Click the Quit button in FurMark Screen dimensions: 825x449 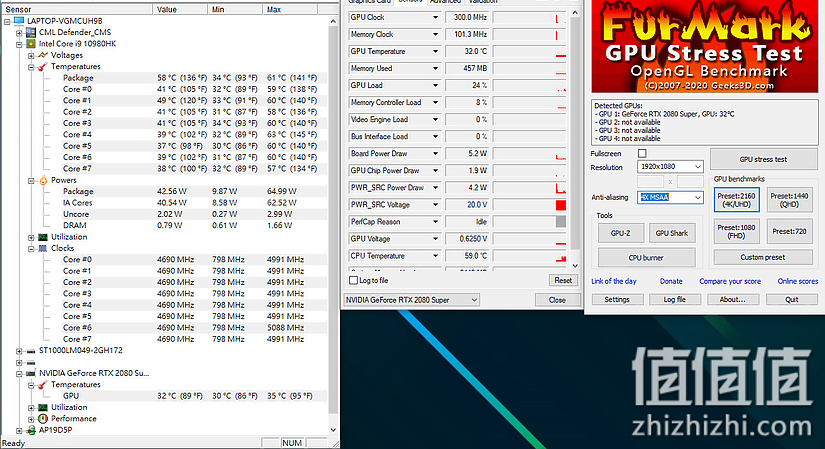click(792, 300)
